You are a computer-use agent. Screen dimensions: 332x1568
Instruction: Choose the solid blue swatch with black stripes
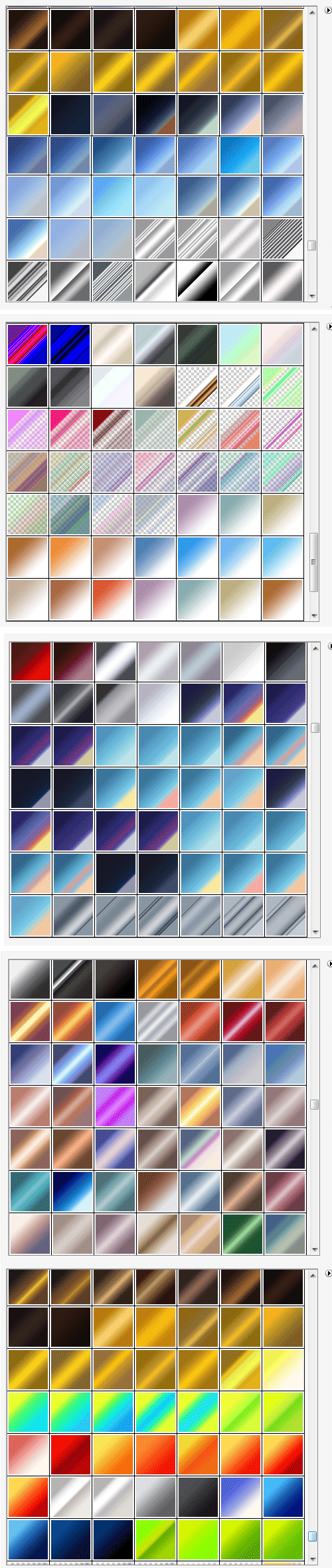(70, 344)
